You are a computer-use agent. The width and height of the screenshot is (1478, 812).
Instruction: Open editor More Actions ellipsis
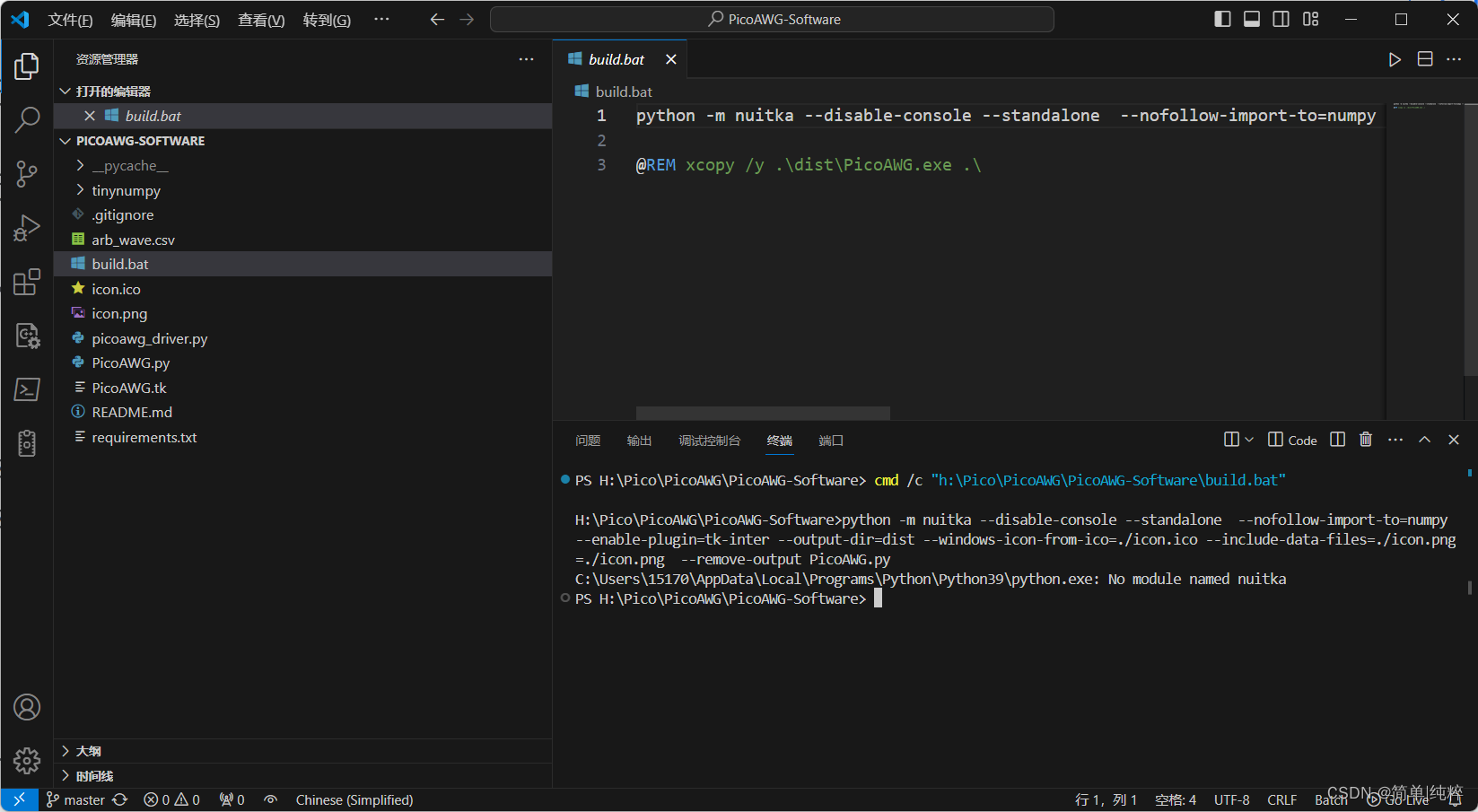pos(1454,59)
